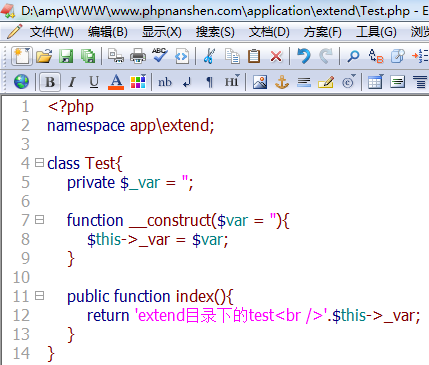This screenshot has width=429, height=365.
Task: Collapse the __construct function fold marker
Action: tap(39, 220)
